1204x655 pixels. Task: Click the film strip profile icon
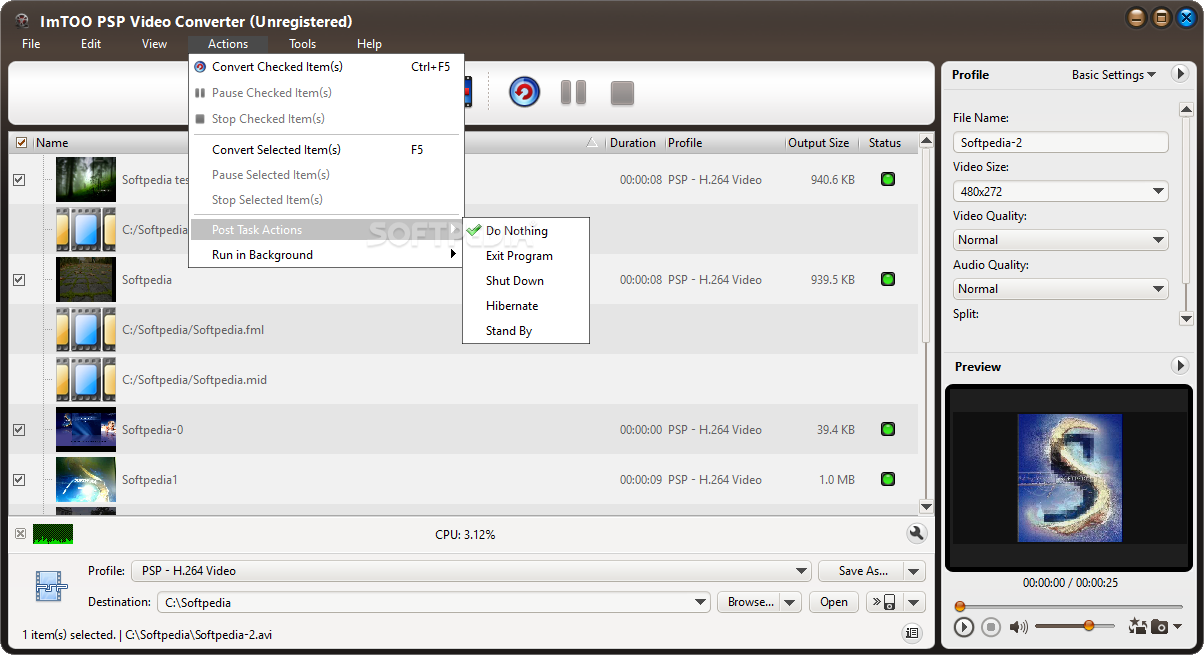(50, 586)
